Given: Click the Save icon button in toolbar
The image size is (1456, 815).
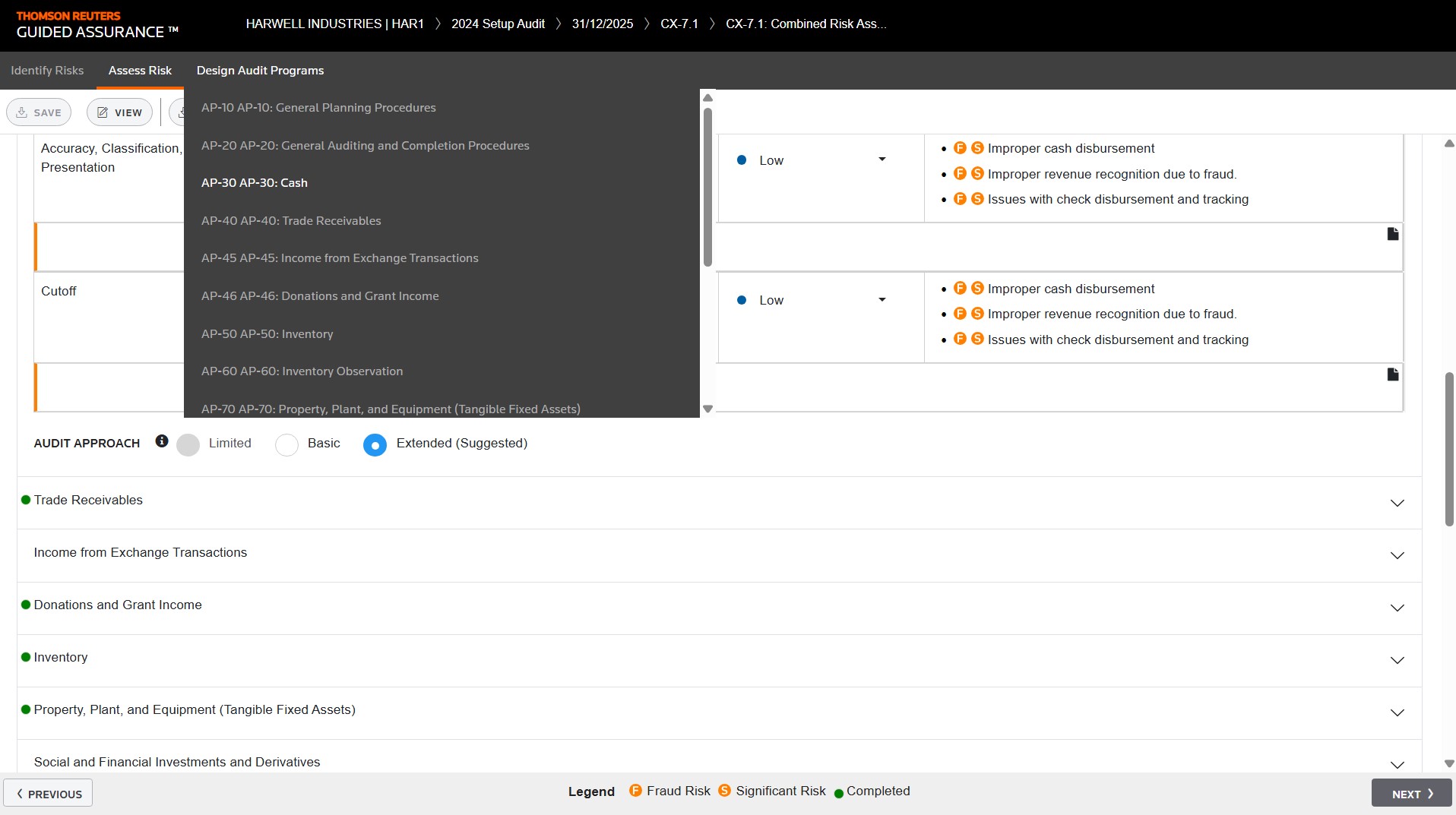Looking at the screenshot, I should [x=39, y=112].
